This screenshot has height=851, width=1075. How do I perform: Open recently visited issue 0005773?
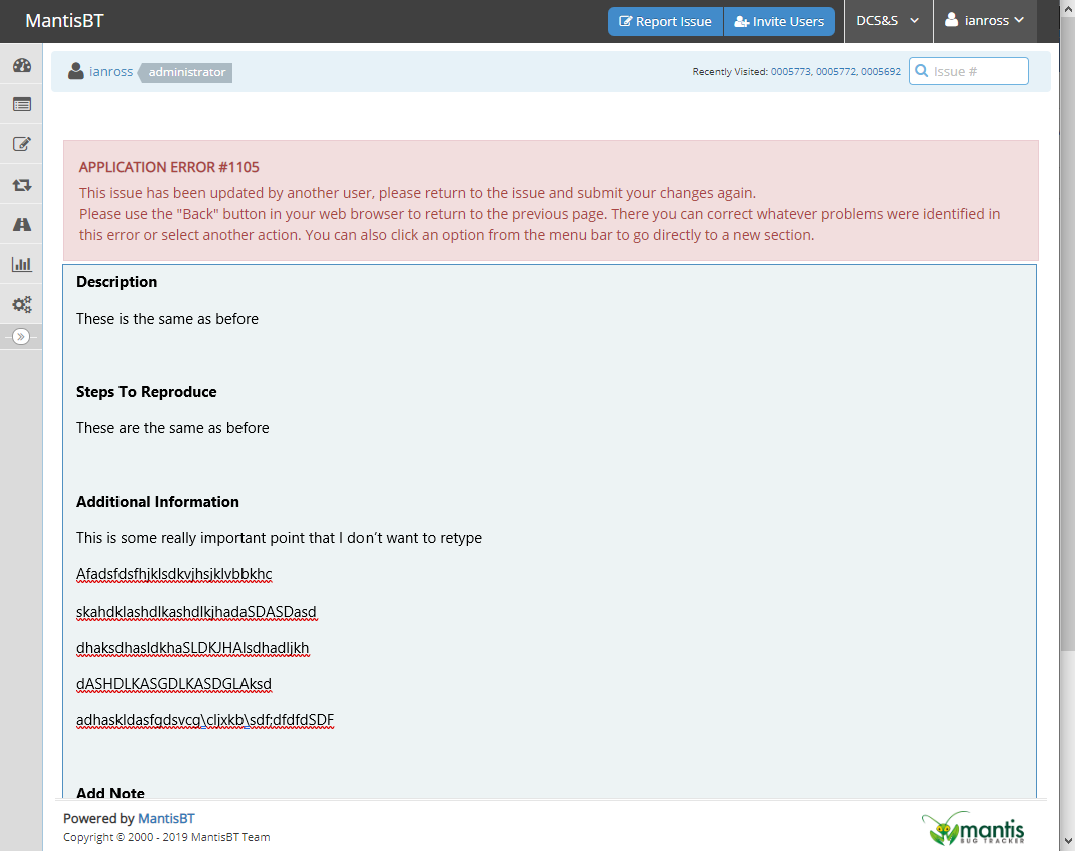(790, 72)
